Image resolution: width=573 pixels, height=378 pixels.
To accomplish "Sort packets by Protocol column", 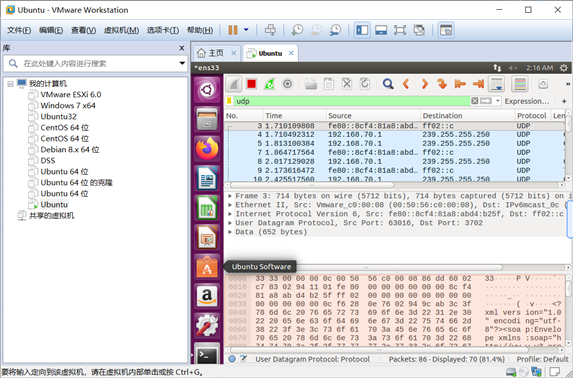I will [532, 116].
